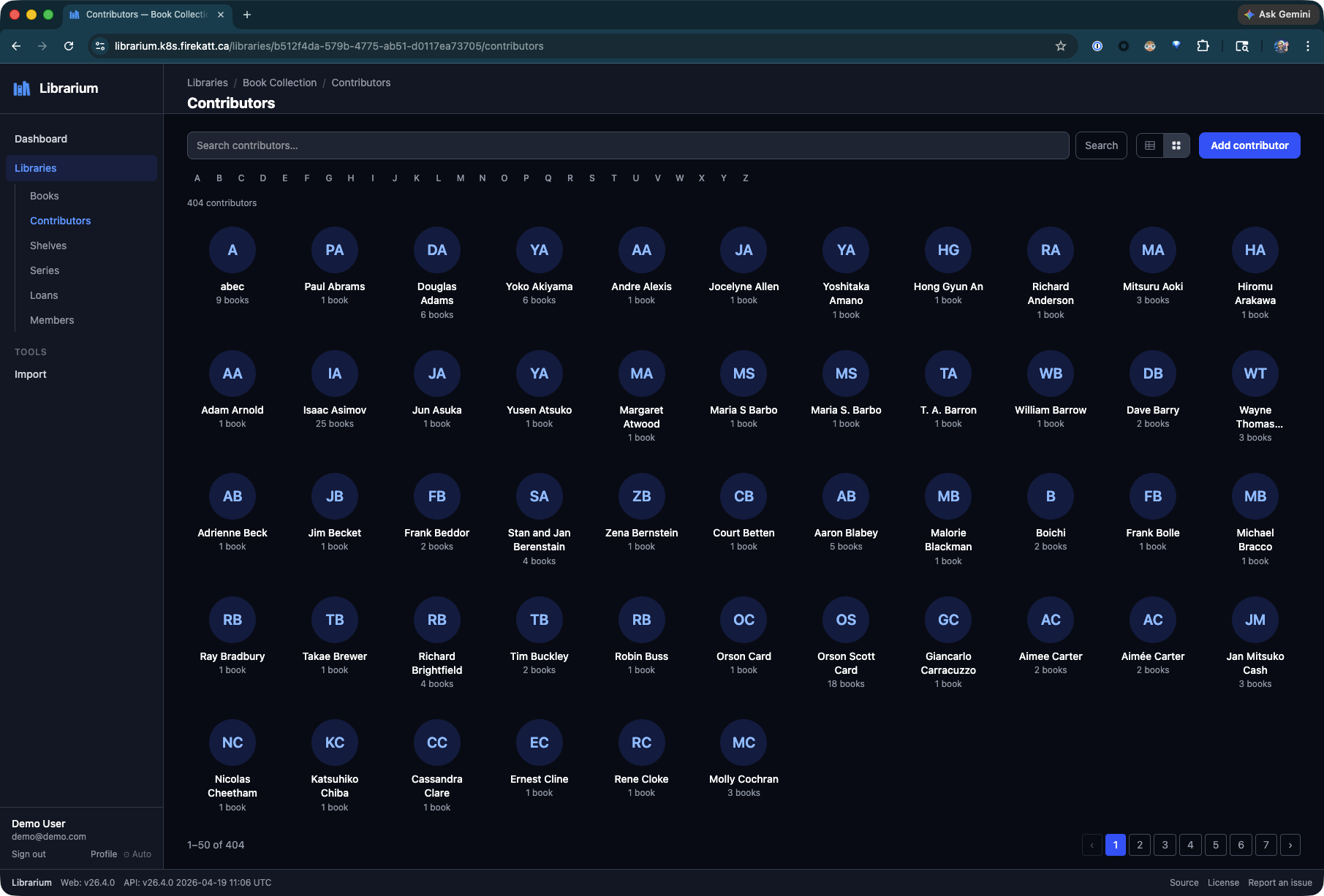Reload the page
Screen dimensions: 1324x896
coord(69,46)
